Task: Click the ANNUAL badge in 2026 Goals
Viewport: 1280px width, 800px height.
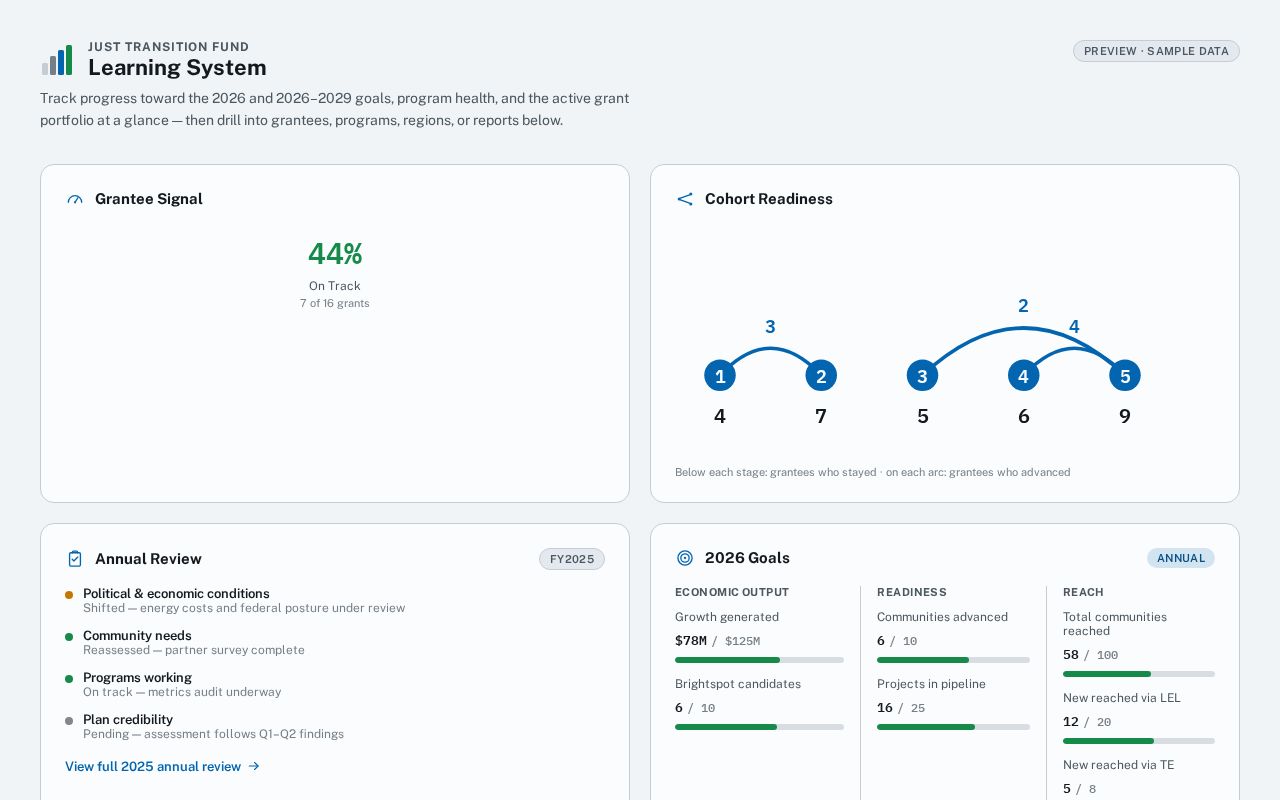Action: [1181, 558]
